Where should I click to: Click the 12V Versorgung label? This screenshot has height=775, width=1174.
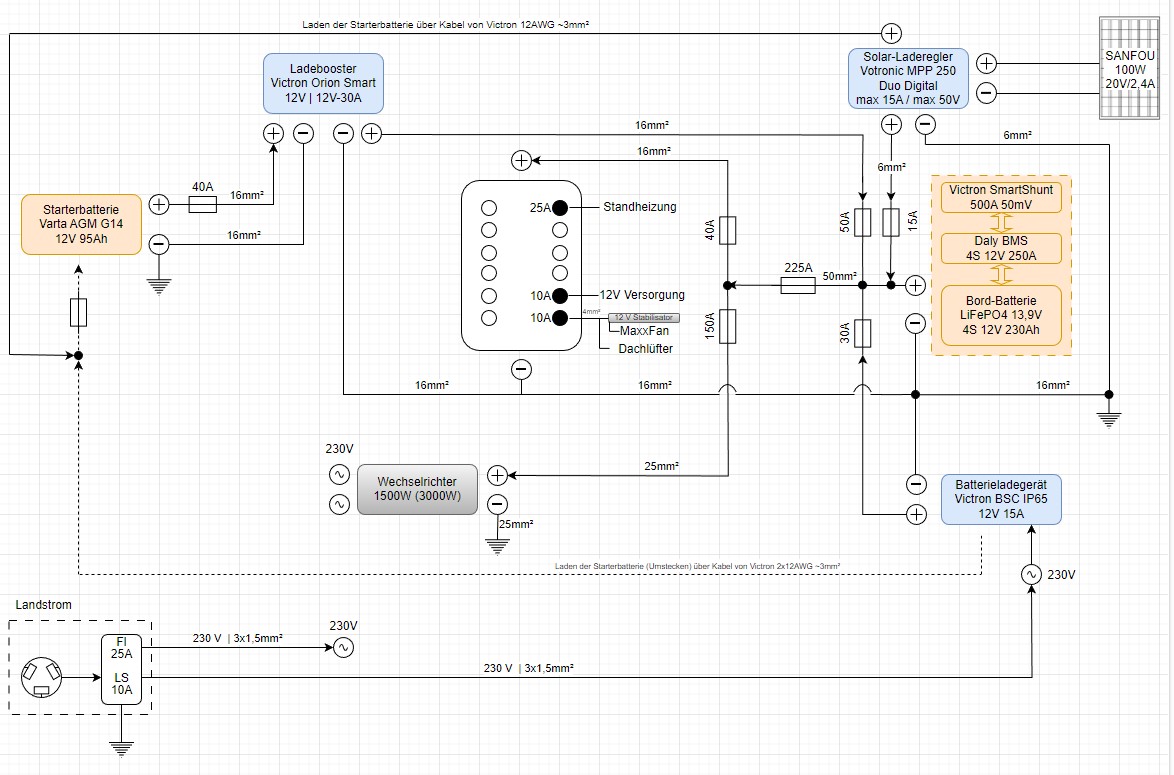click(x=642, y=295)
